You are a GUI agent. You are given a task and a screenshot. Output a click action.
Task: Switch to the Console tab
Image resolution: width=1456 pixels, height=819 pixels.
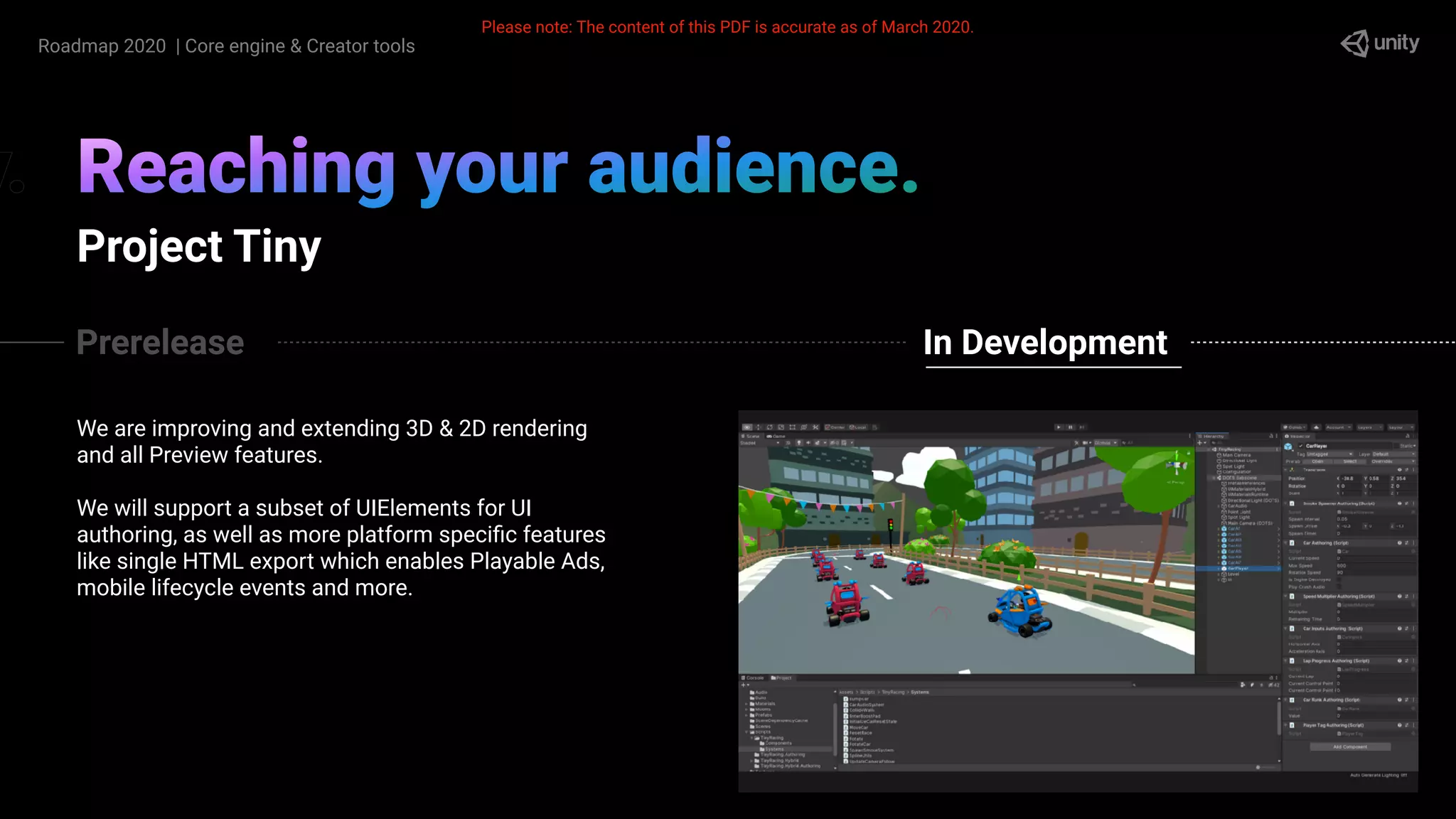[754, 678]
